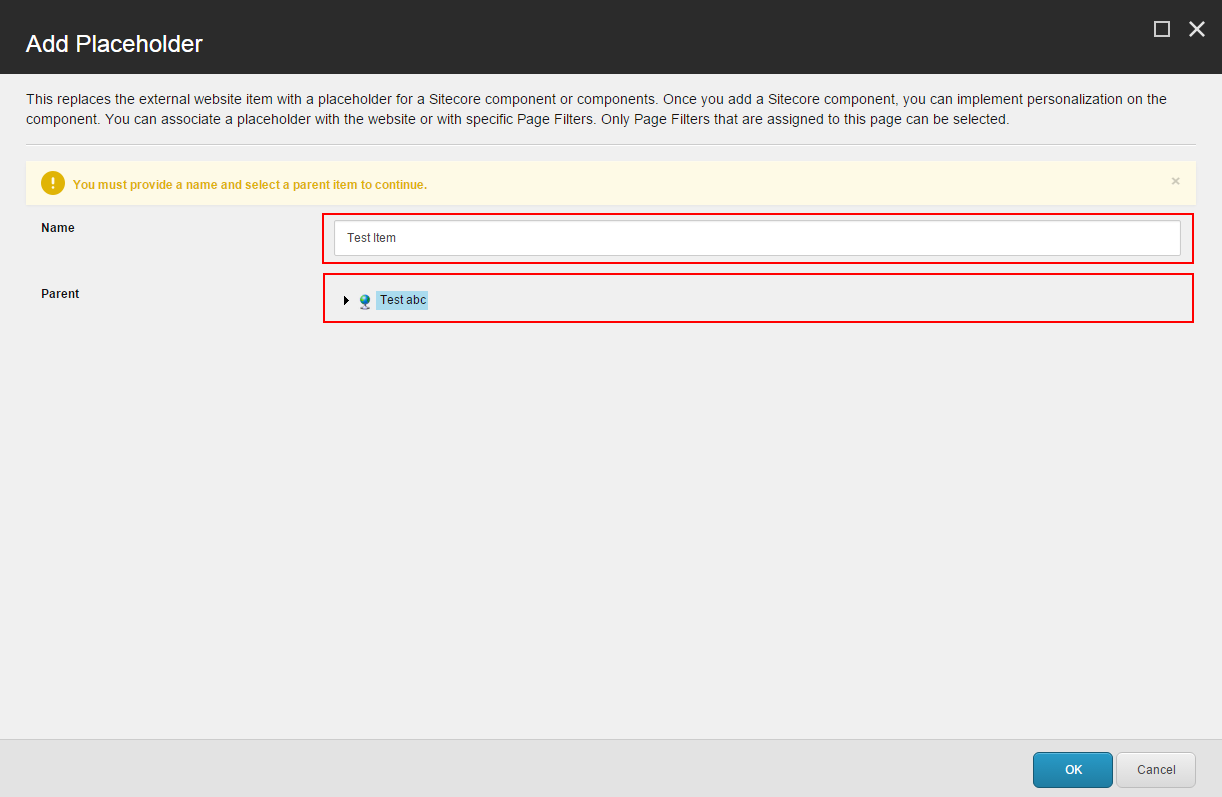Click the warning text about providing a name

[x=250, y=185]
